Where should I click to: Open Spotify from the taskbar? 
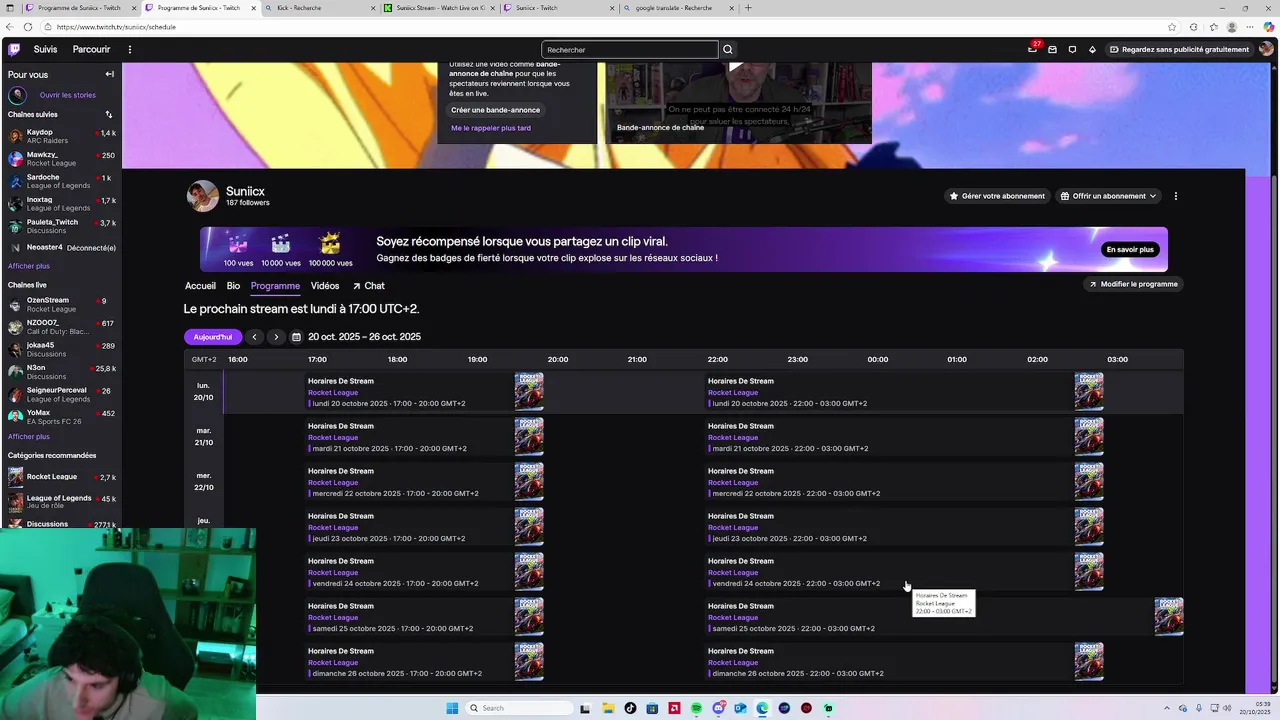[x=696, y=708]
